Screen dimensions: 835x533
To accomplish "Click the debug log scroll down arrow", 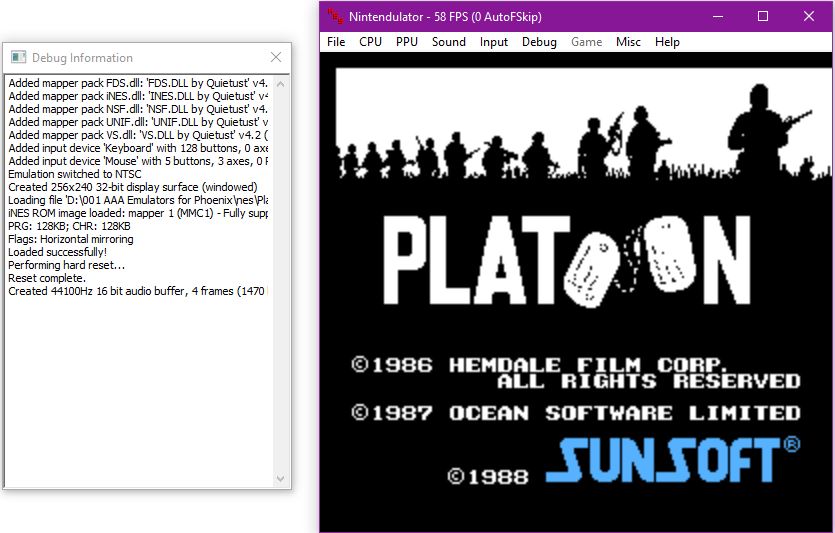I will point(281,479).
